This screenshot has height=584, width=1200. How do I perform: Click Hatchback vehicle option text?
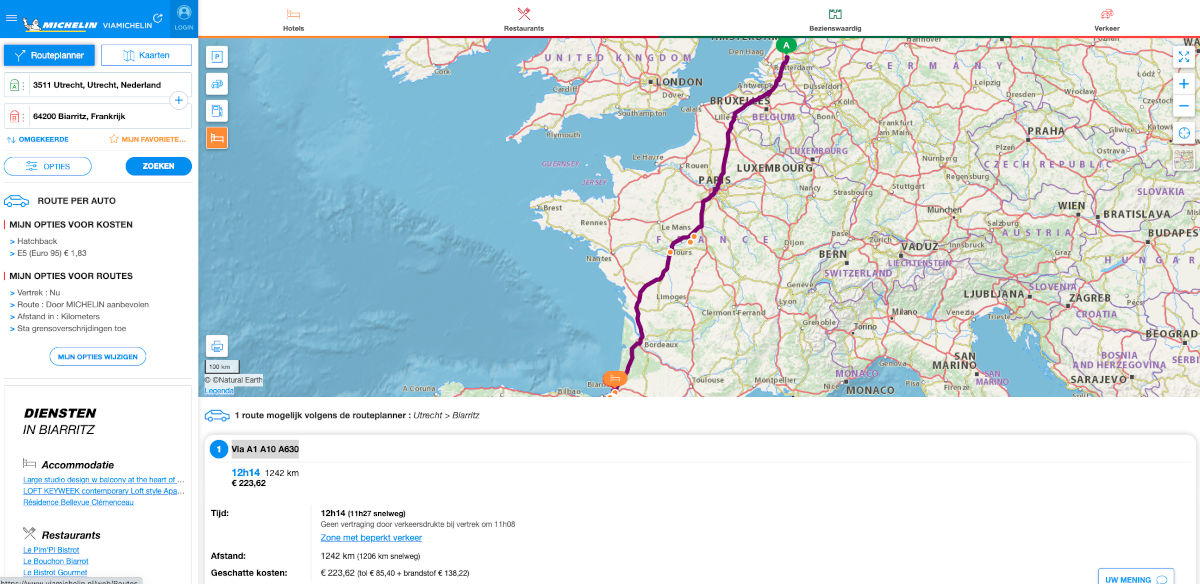click(37, 241)
